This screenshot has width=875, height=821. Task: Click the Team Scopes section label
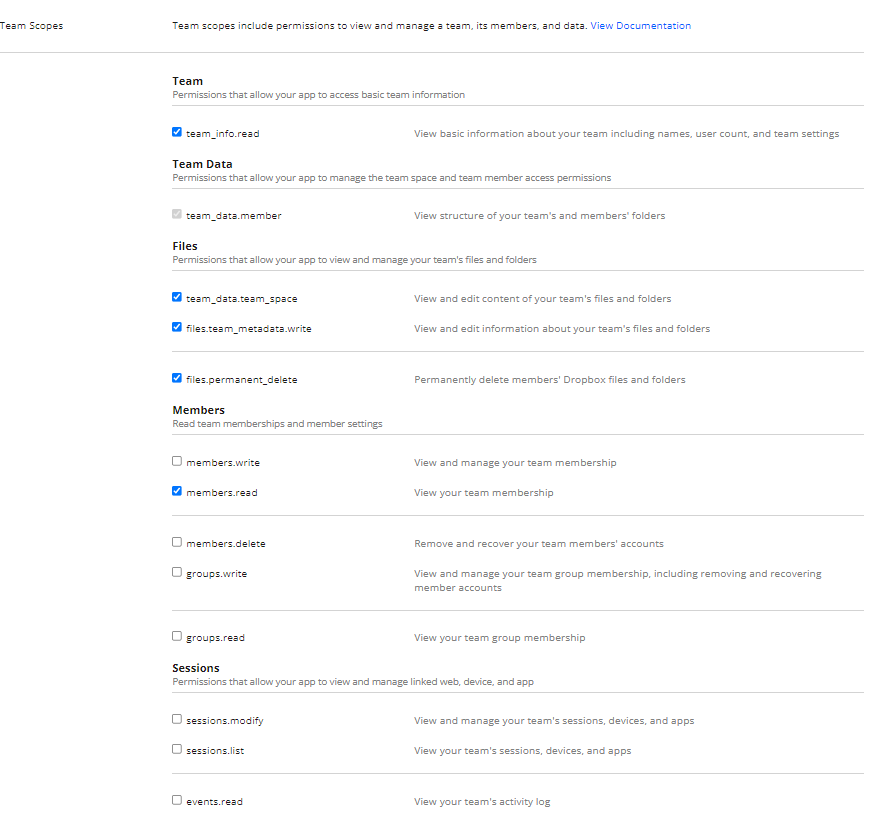point(32,26)
